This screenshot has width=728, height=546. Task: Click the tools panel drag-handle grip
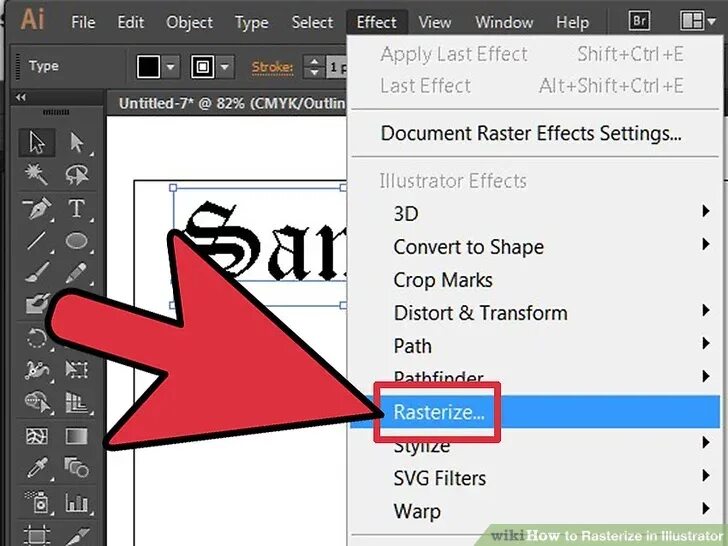click(56, 112)
